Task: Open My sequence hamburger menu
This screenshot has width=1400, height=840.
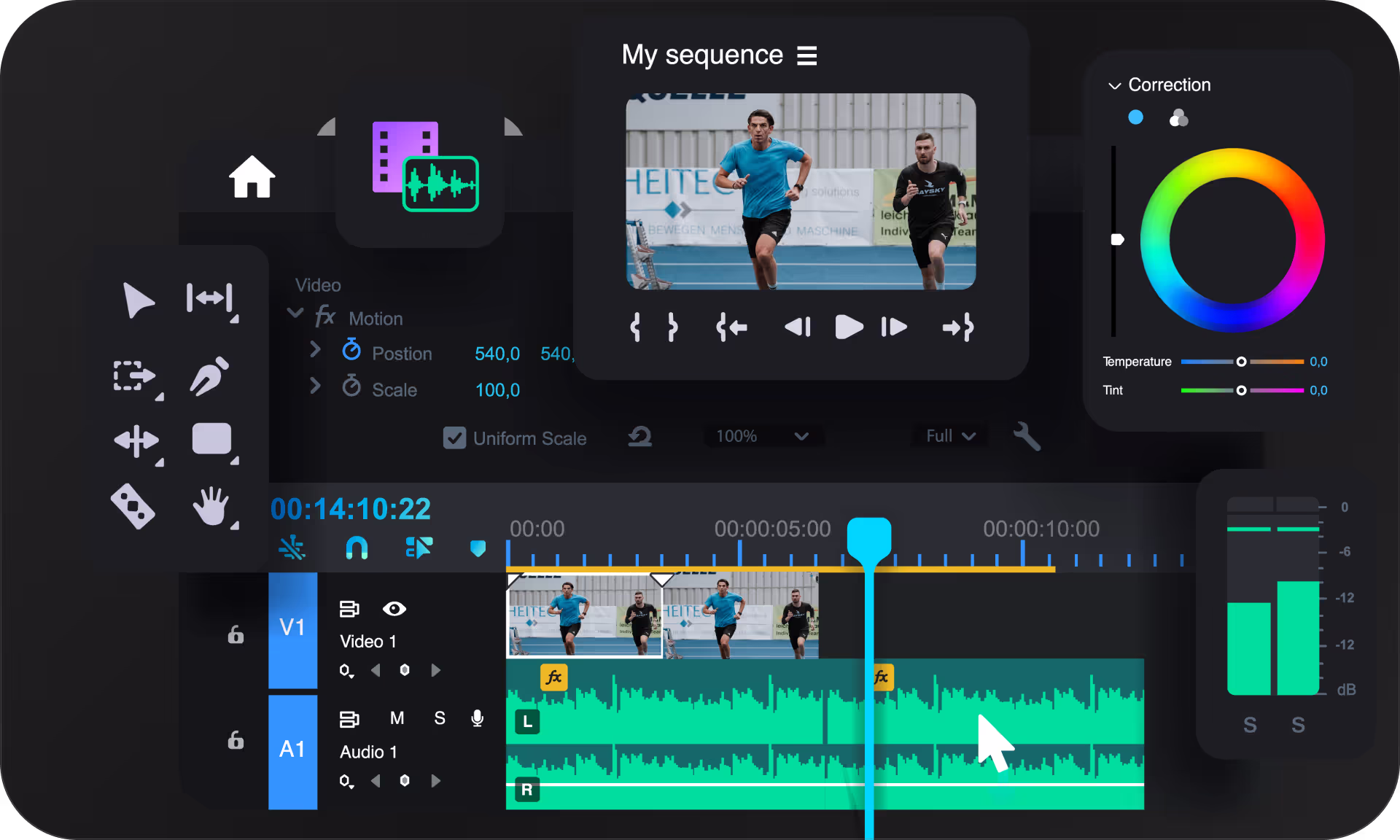Action: coord(806,55)
